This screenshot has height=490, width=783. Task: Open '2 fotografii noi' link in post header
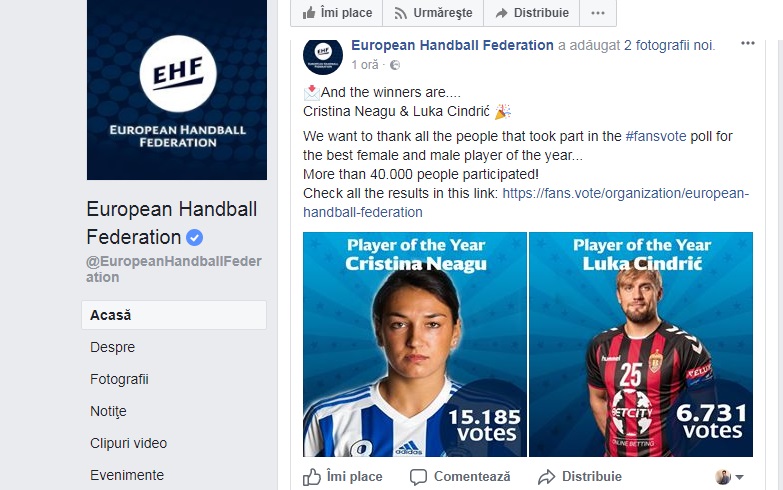[669, 45]
